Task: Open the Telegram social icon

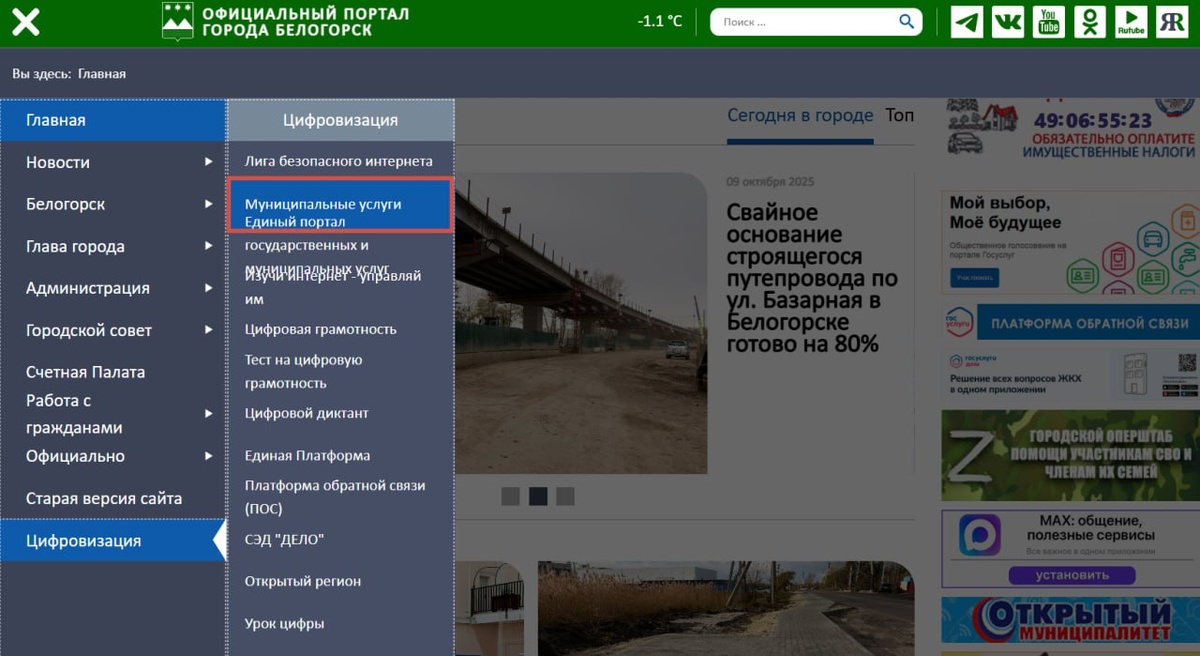Action: (x=966, y=22)
